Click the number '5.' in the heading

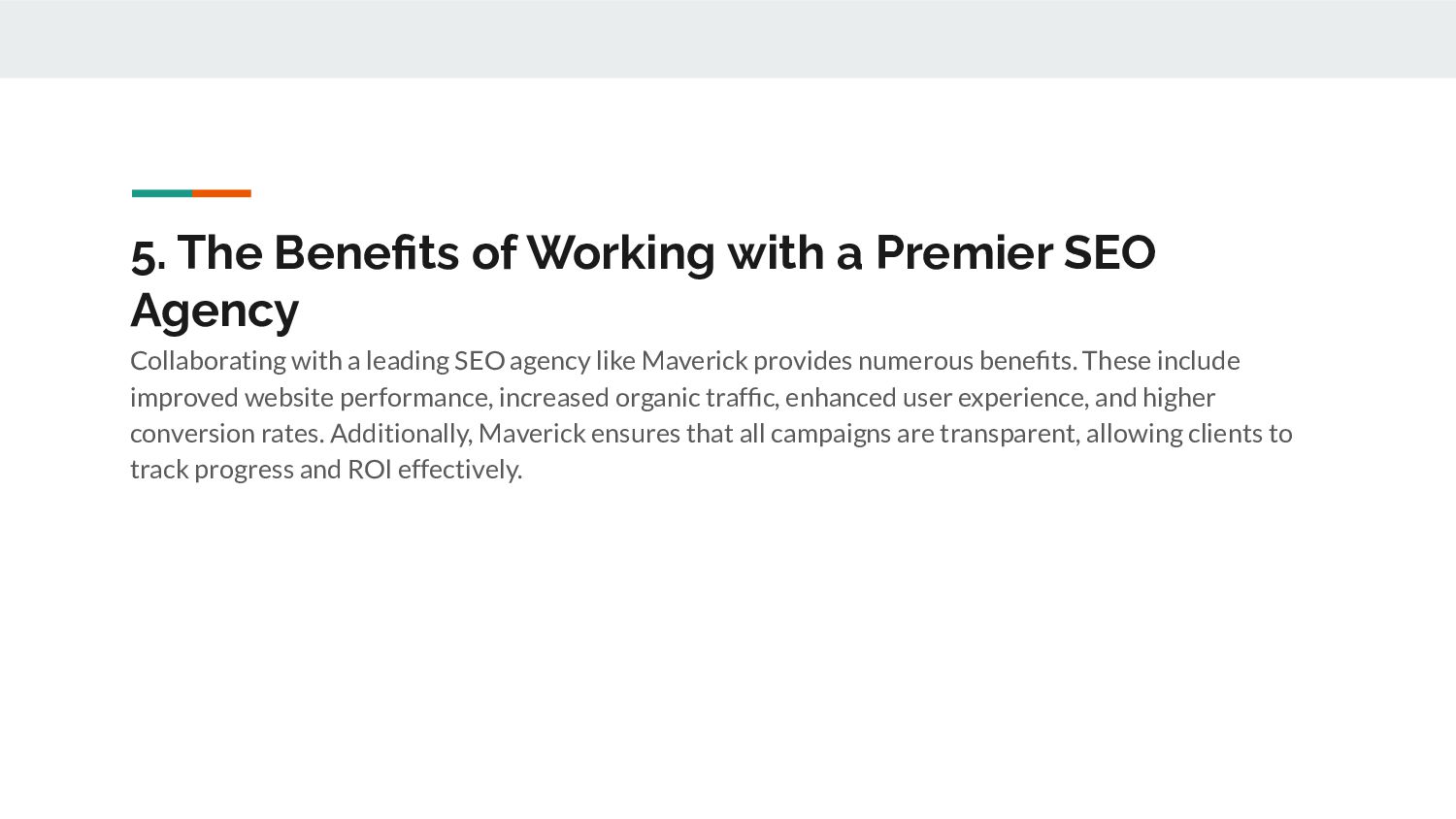tap(149, 254)
